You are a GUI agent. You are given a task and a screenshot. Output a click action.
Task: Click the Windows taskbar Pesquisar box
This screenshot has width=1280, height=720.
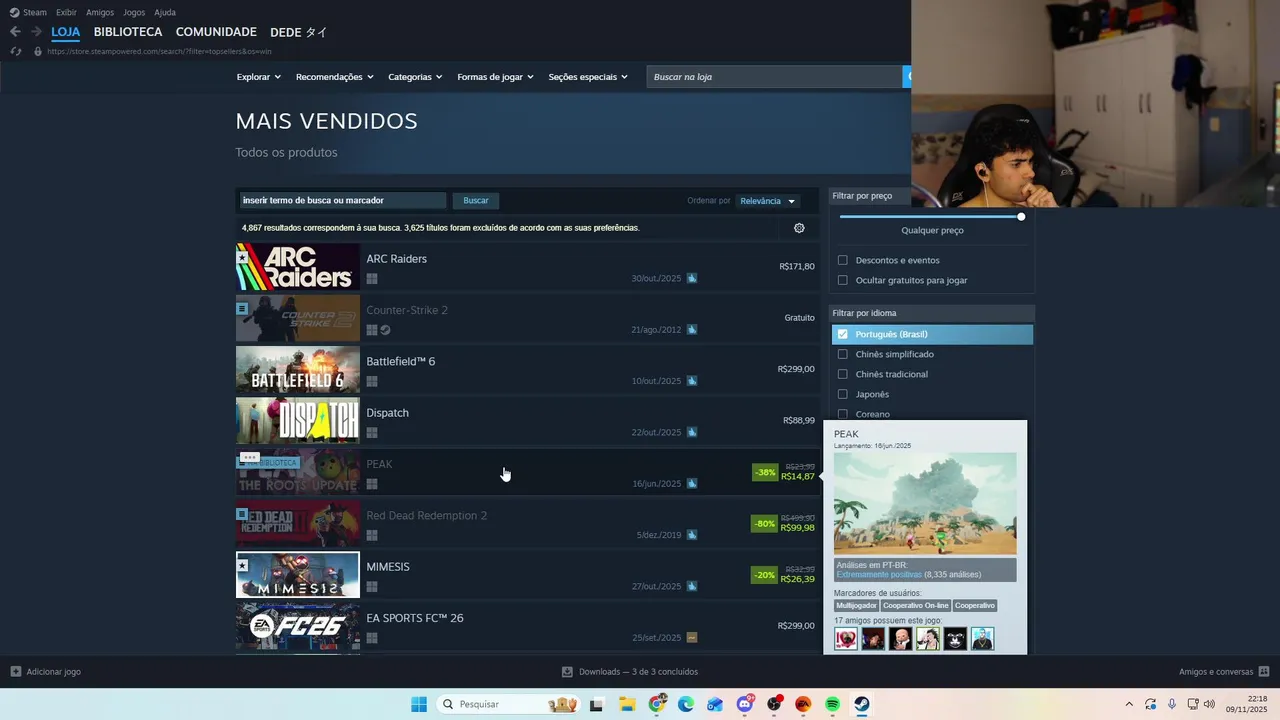pyautogui.click(x=508, y=704)
